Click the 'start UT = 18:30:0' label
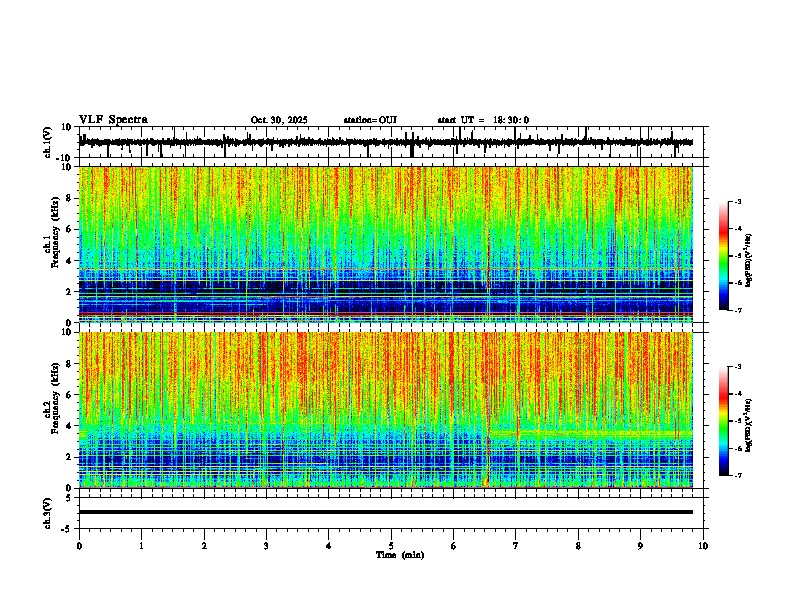 pyautogui.click(x=483, y=120)
